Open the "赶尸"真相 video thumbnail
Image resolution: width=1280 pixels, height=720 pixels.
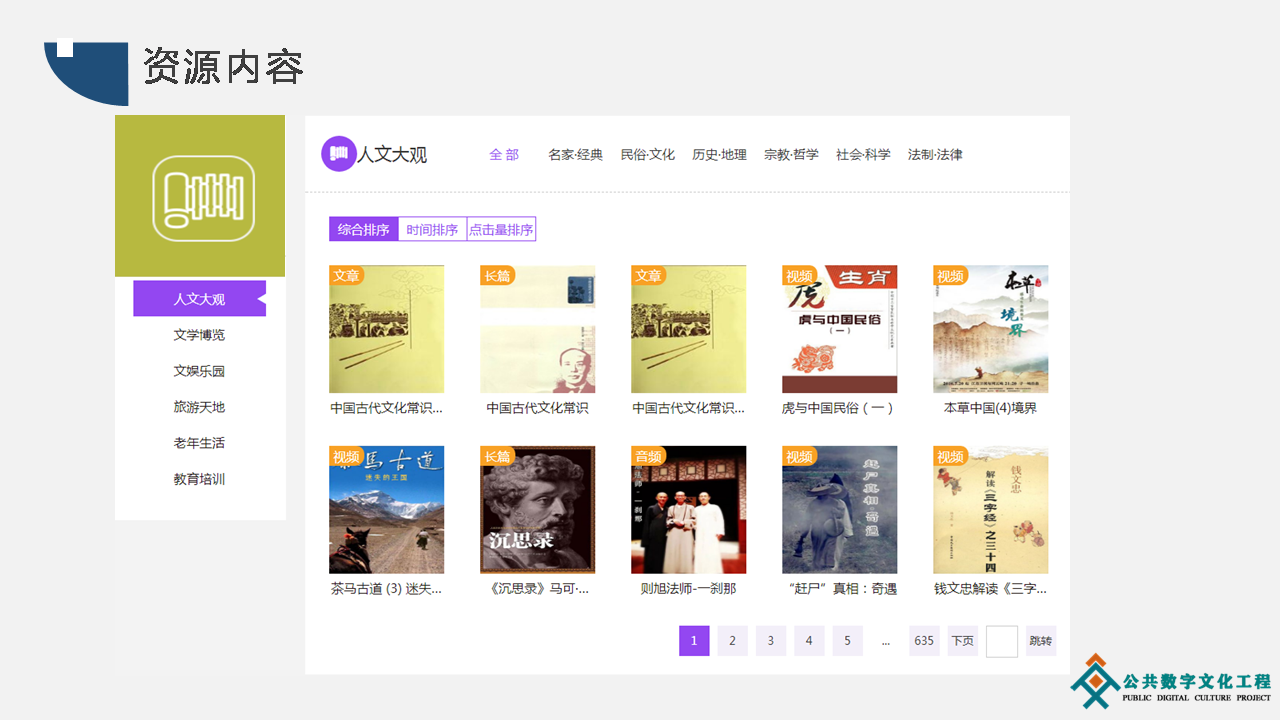pyautogui.click(x=840, y=510)
